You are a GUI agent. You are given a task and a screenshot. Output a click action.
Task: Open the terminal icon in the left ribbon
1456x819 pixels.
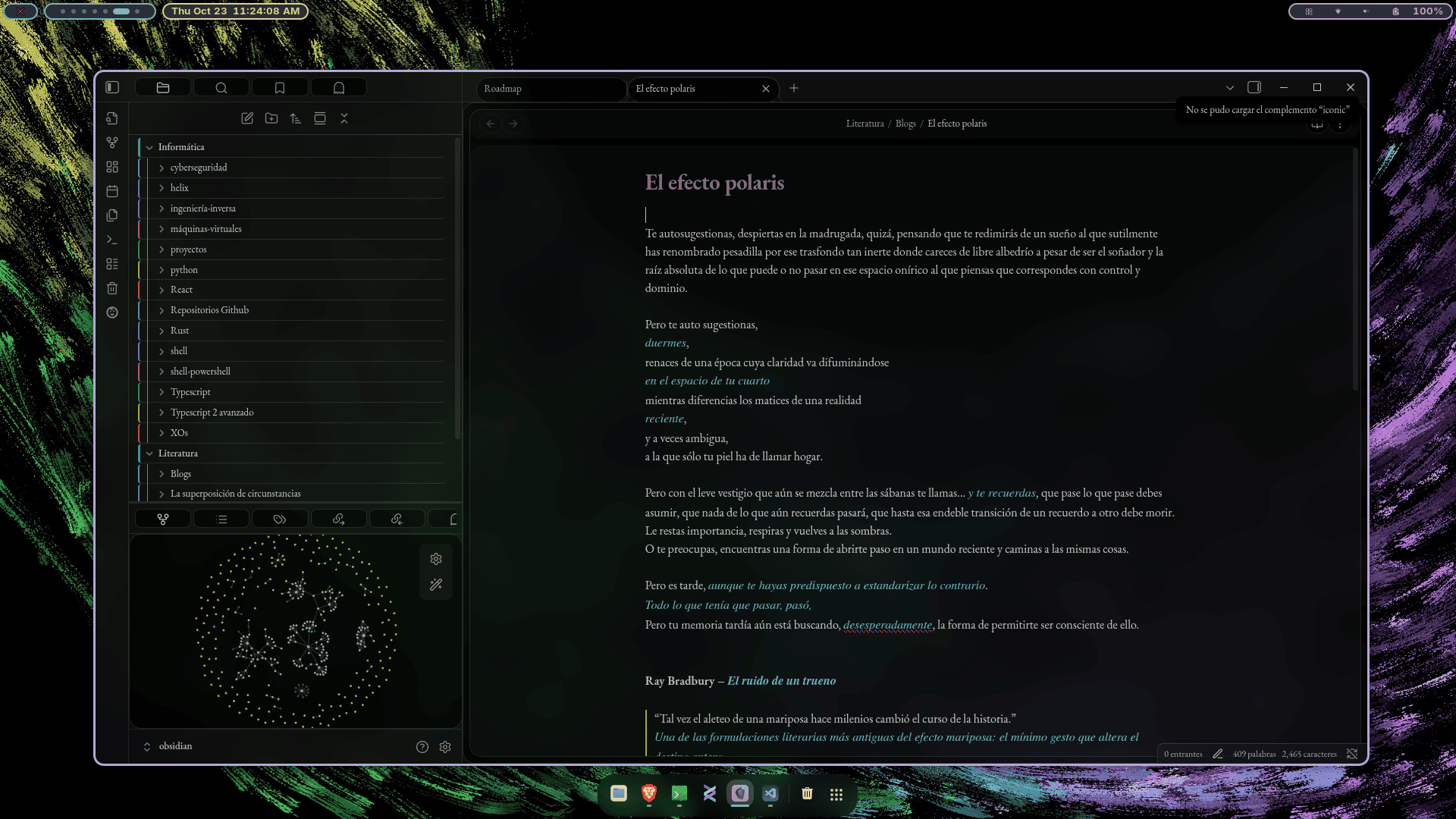(112, 240)
